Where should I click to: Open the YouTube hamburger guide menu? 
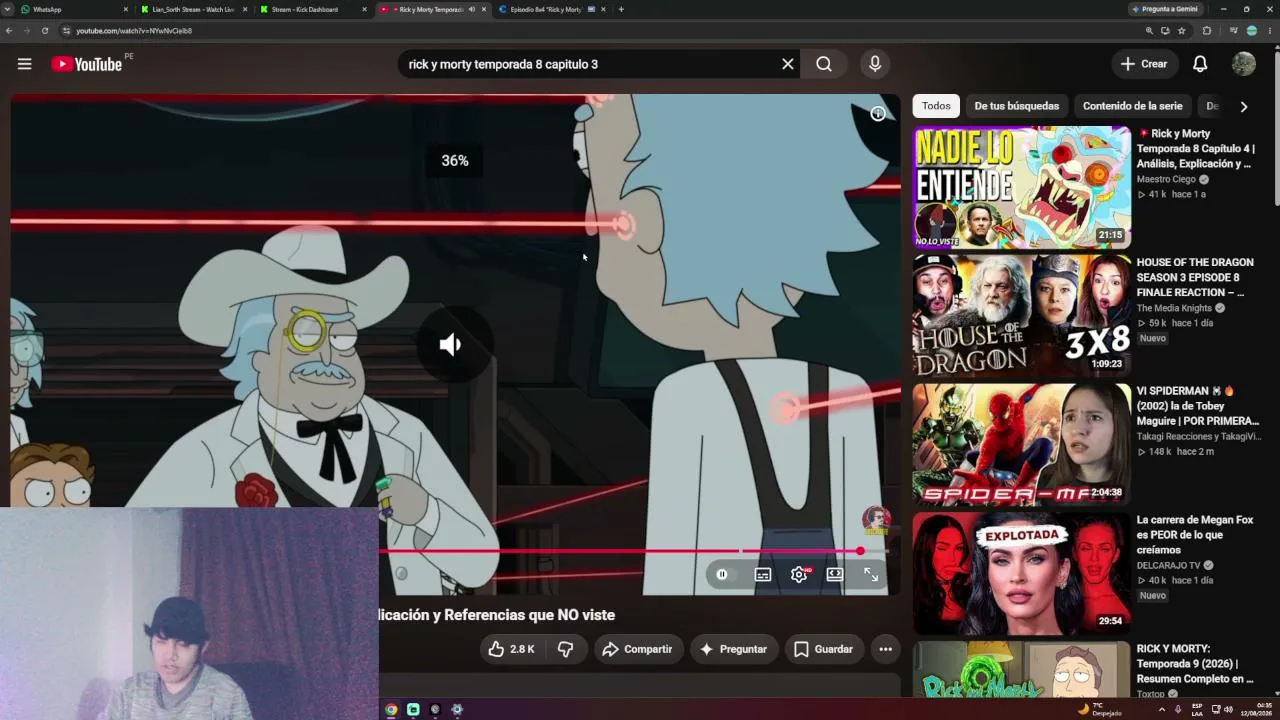coord(24,64)
